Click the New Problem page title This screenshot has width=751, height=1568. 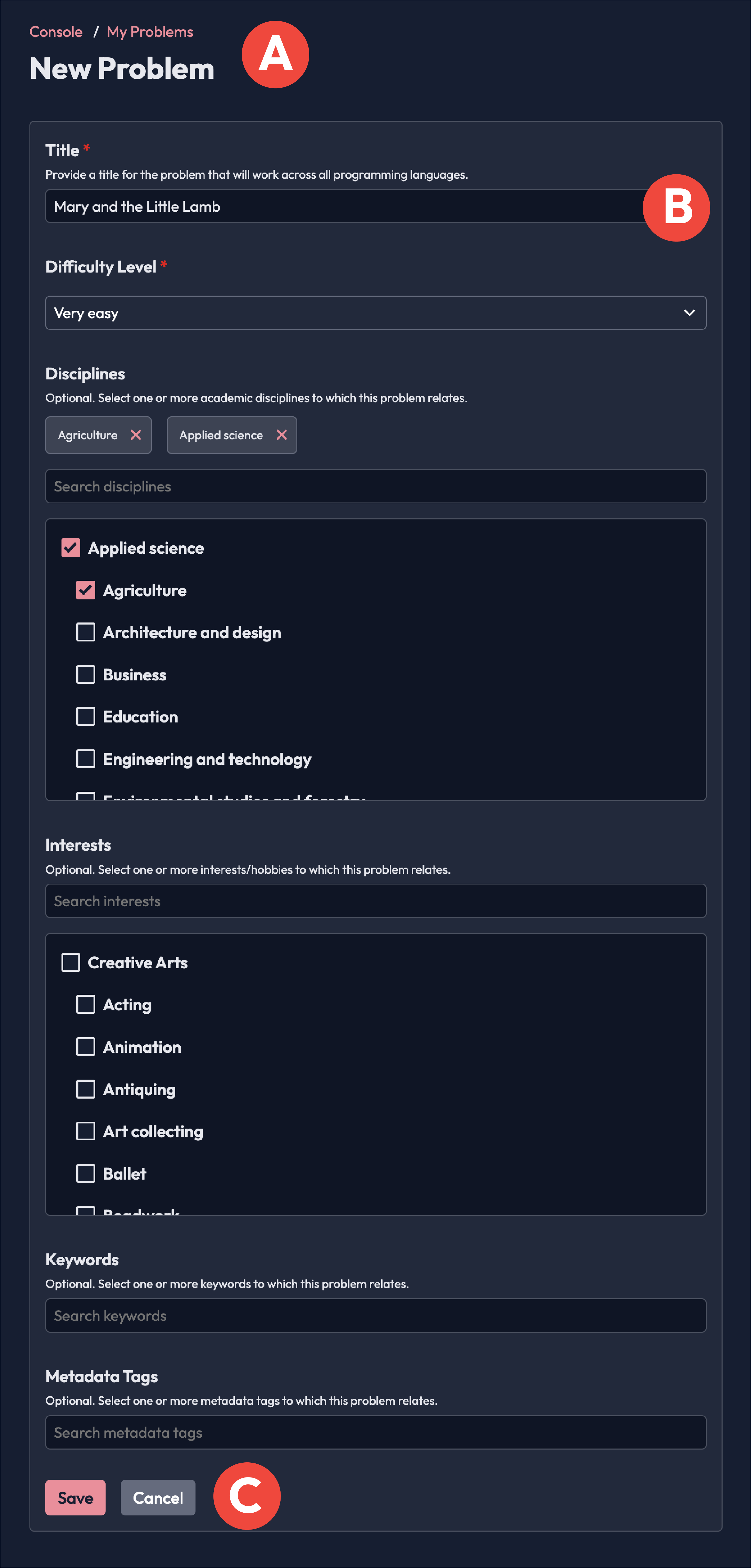pyautogui.click(x=122, y=68)
